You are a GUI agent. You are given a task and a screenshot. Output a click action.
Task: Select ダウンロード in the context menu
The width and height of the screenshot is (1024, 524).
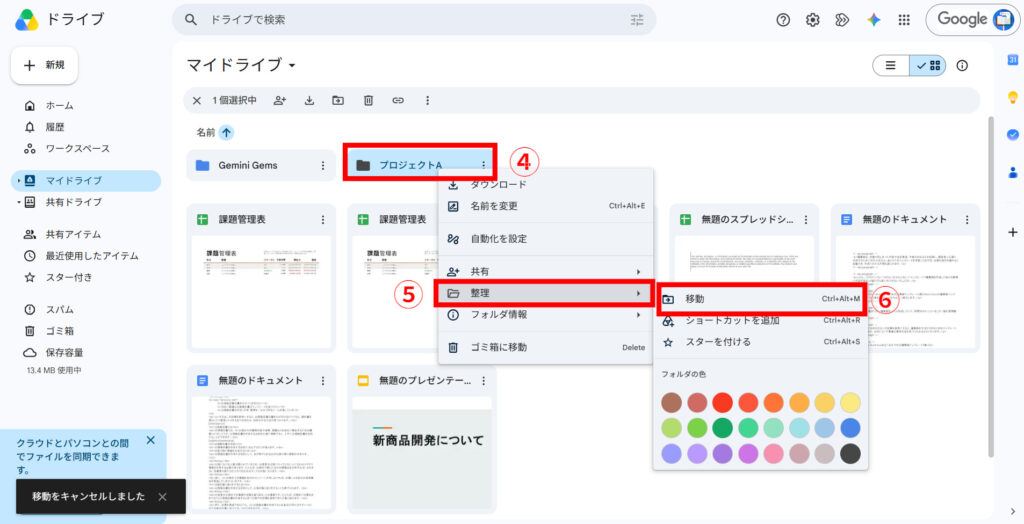click(545, 185)
